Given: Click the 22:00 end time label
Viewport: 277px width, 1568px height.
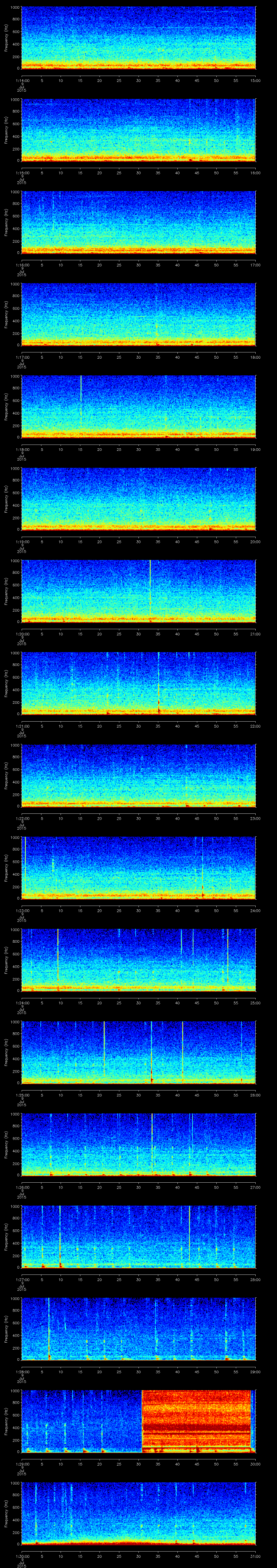Looking at the screenshot, I should 256,726.
